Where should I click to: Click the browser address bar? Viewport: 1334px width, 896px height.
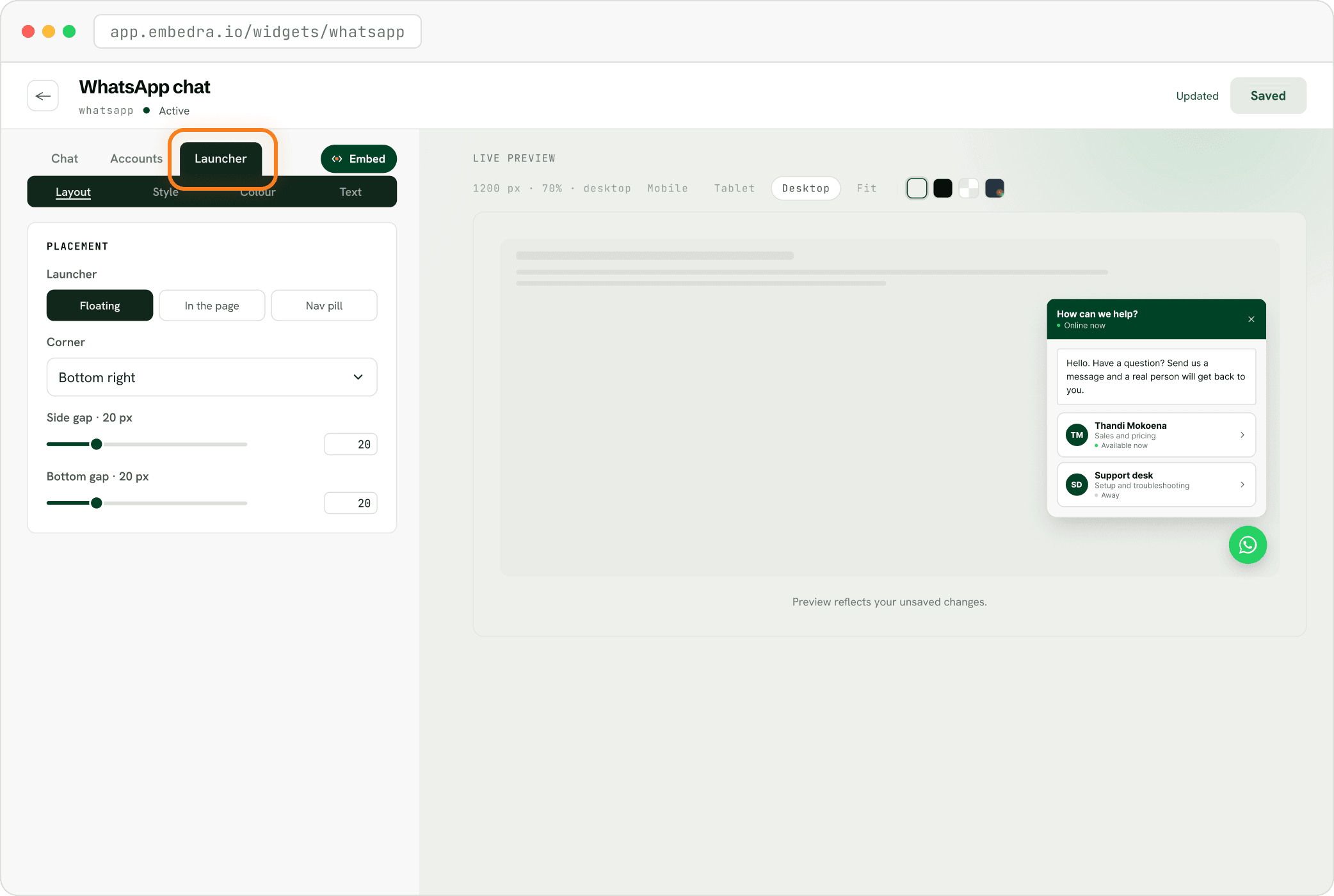pos(257,31)
